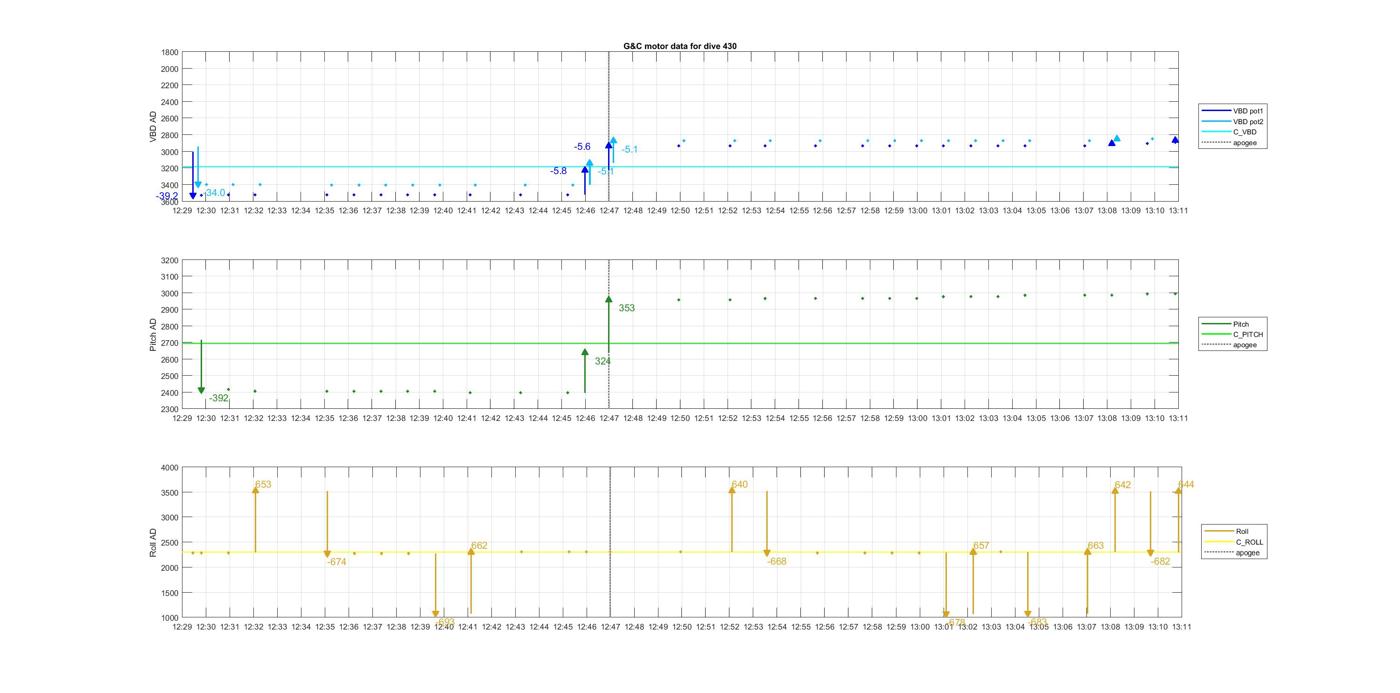Click the '653' roll data label

[x=263, y=485]
